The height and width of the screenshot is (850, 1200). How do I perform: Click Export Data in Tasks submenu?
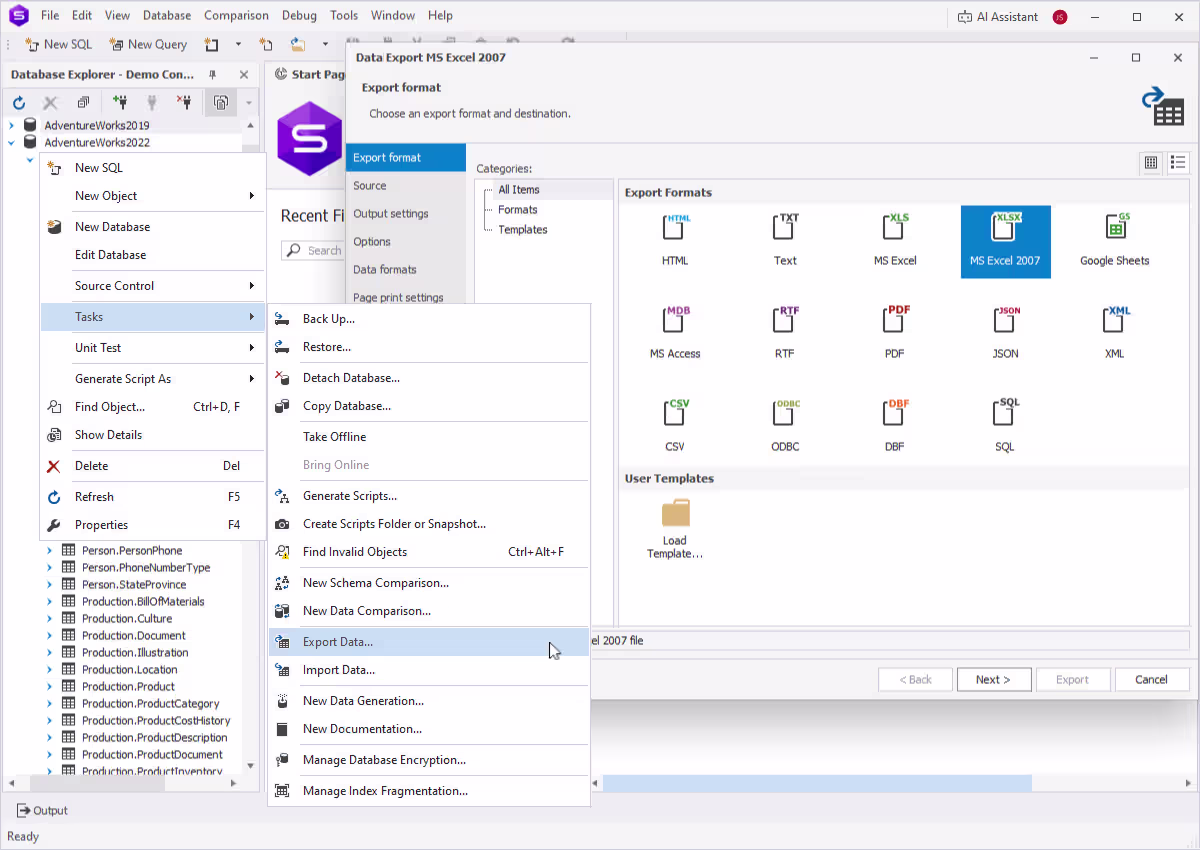[429, 642]
